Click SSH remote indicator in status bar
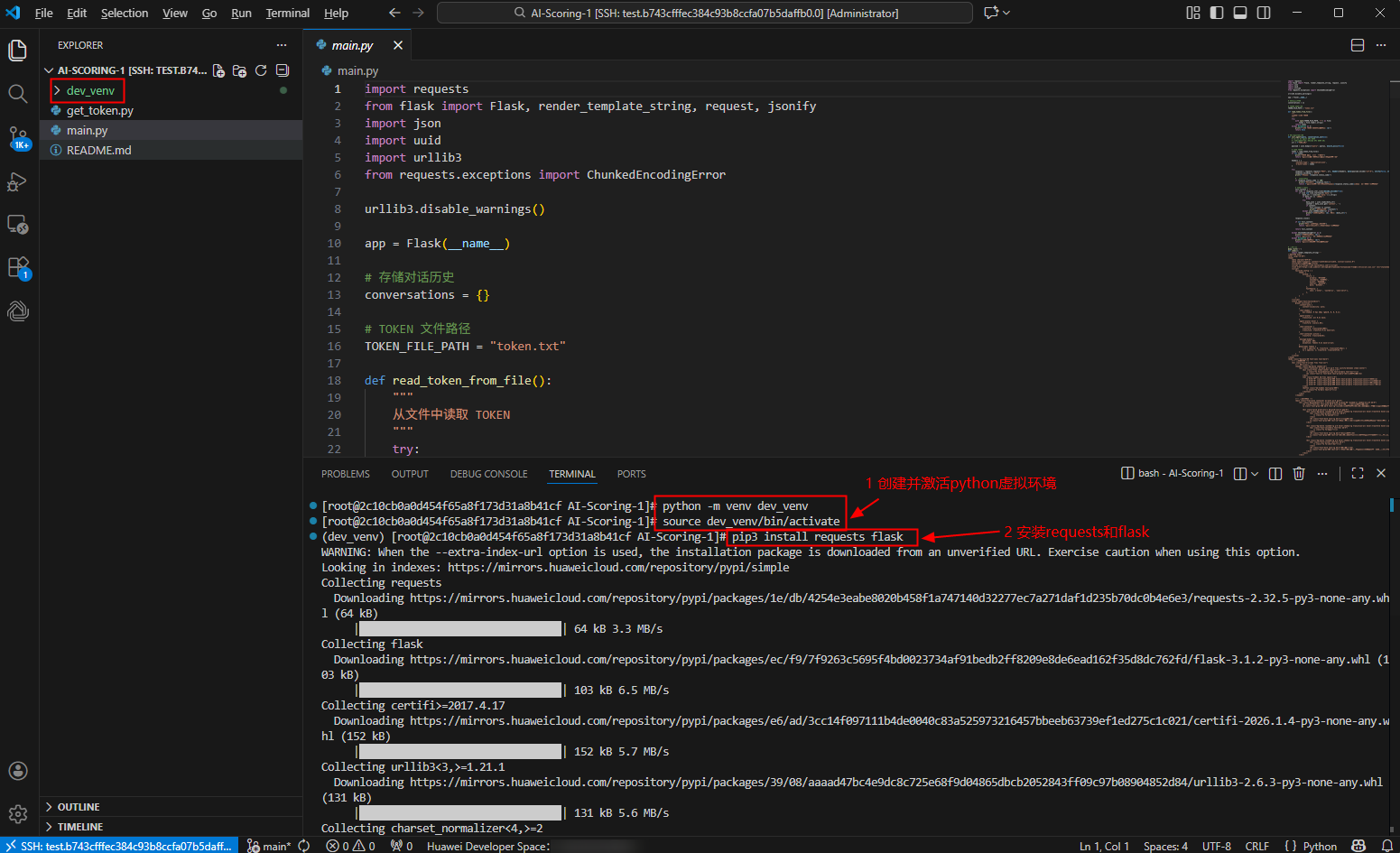This screenshot has width=1400, height=853. tap(118, 846)
